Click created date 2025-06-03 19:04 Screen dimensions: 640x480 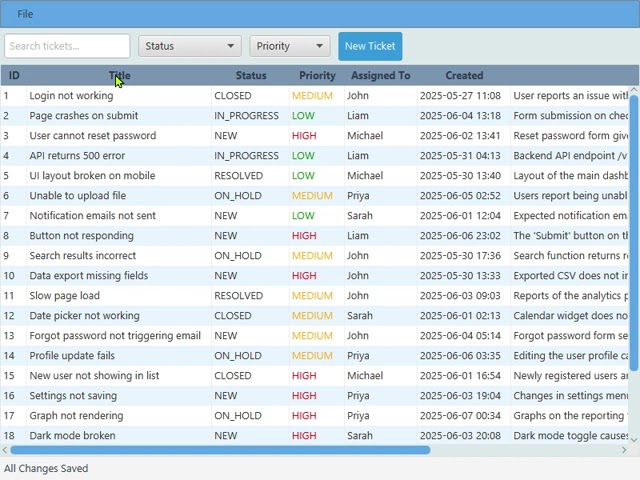pos(460,396)
